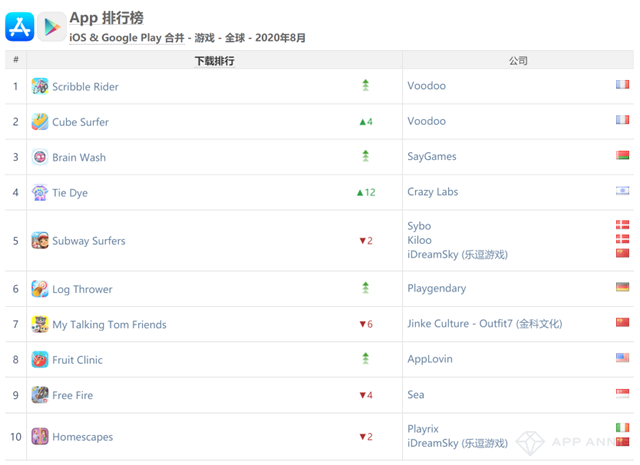640x465 pixels.
Task: Click the Scribble Rider app icon
Action: pos(40,86)
